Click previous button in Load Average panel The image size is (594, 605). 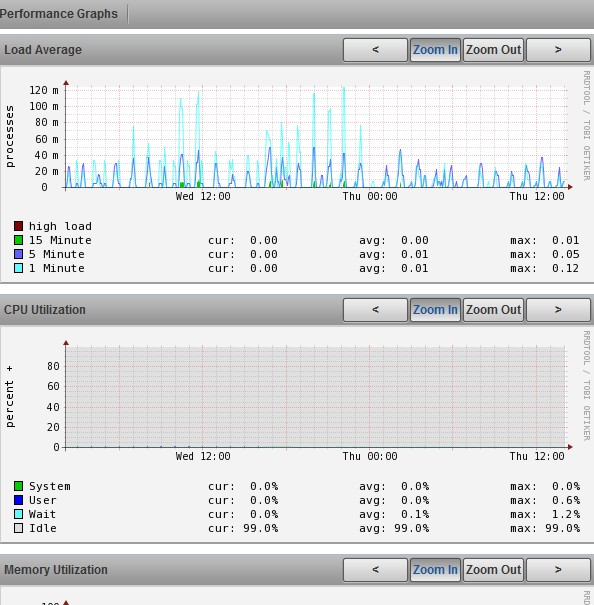point(375,50)
